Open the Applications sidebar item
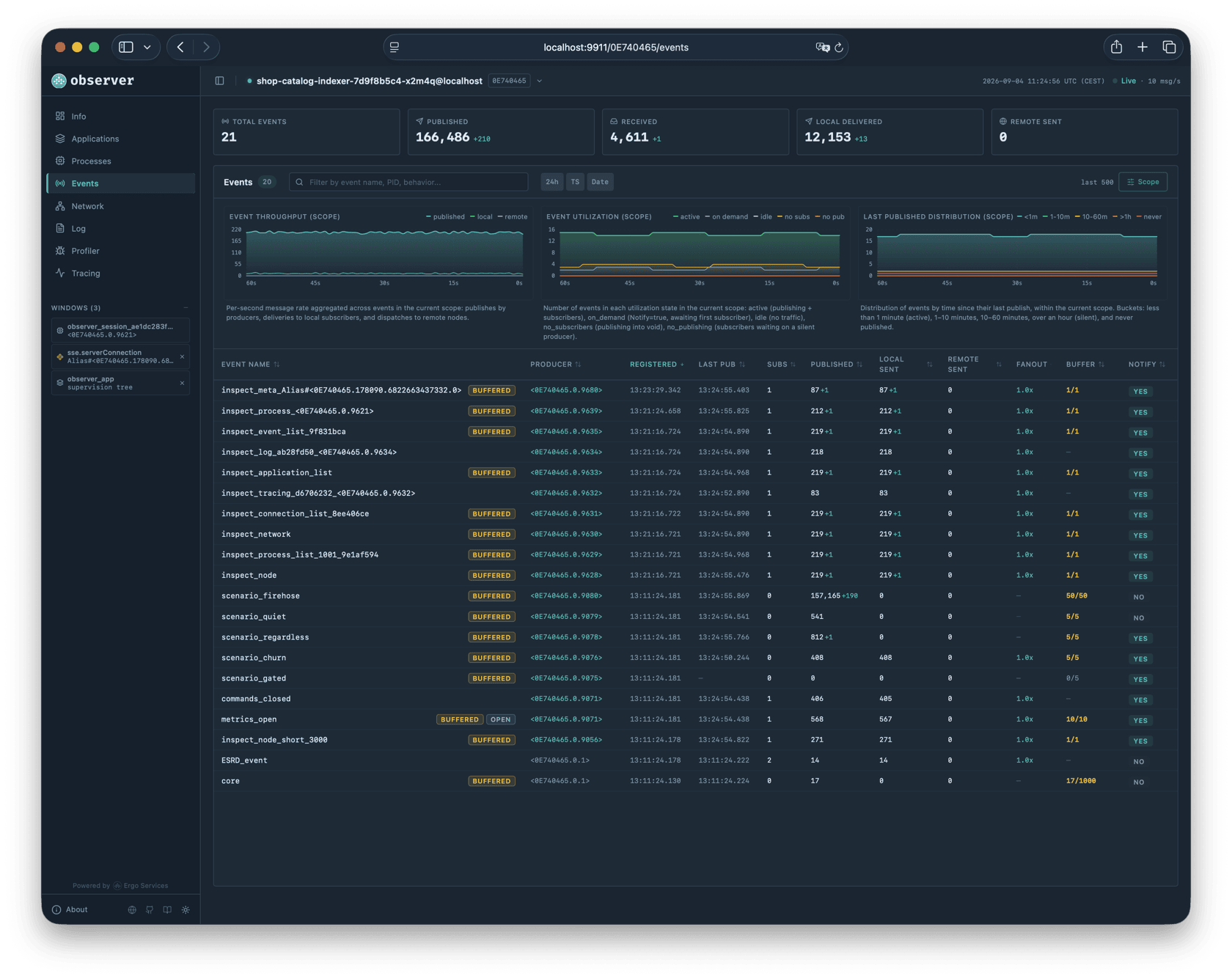 pyautogui.click(x=121, y=139)
